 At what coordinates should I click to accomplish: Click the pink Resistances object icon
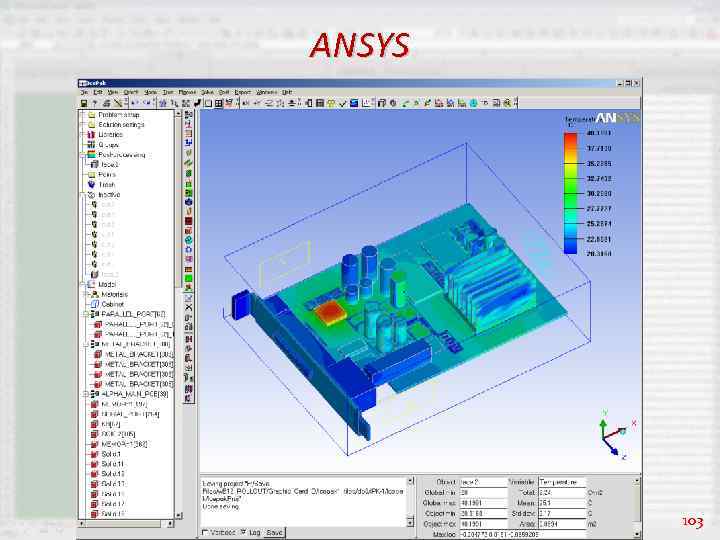(188, 259)
